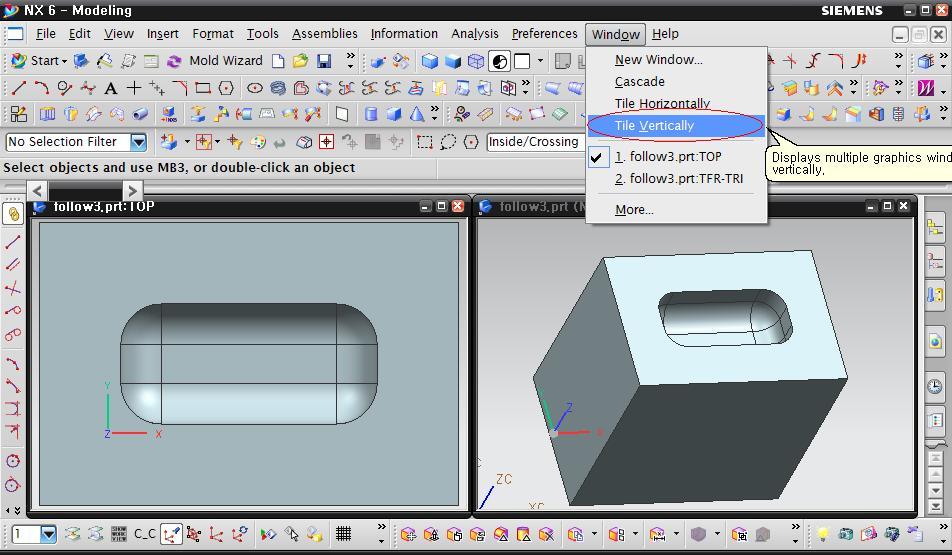This screenshot has width=952, height=555.
Task: Click the Line tool in curve toolbar
Action: click(18, 88)
